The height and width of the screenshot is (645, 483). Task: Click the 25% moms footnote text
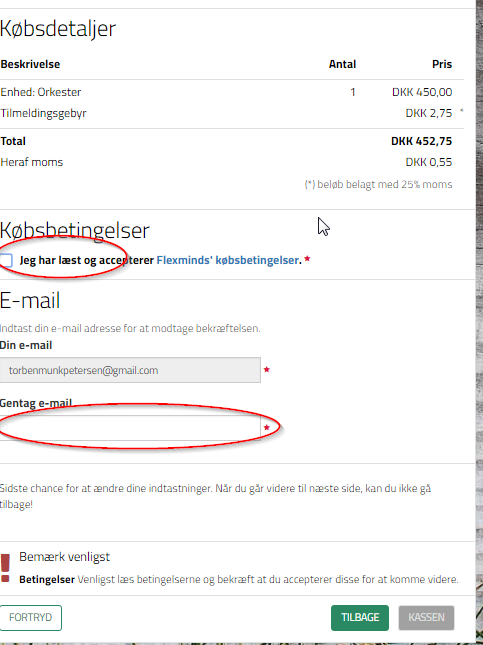pyautogui.click(x=378, y=184)
